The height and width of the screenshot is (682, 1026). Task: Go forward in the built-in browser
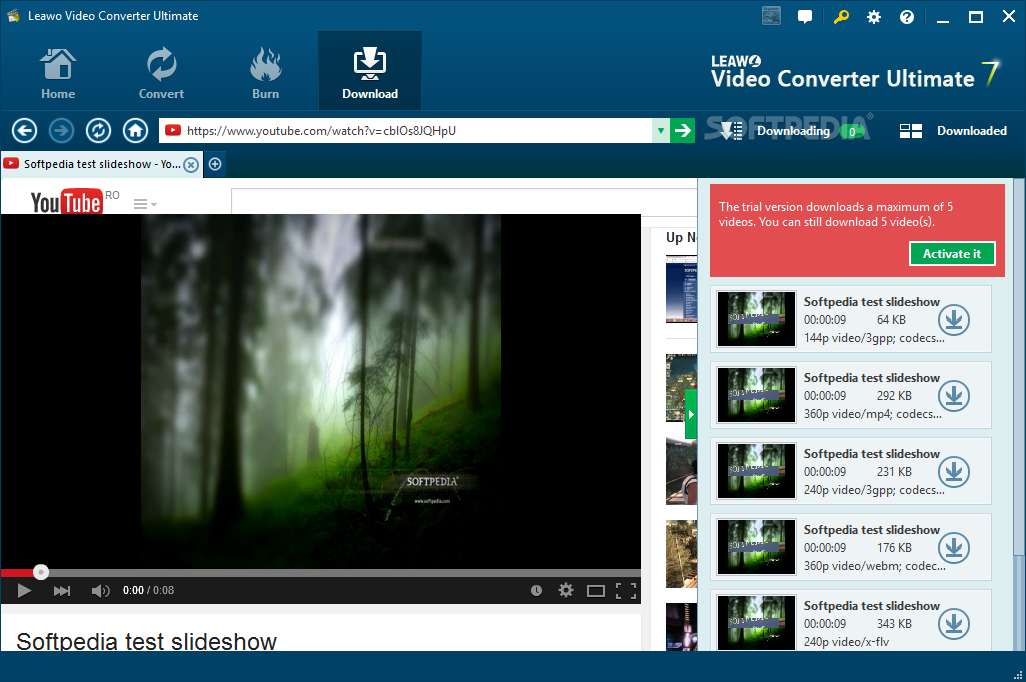[62, 130]
